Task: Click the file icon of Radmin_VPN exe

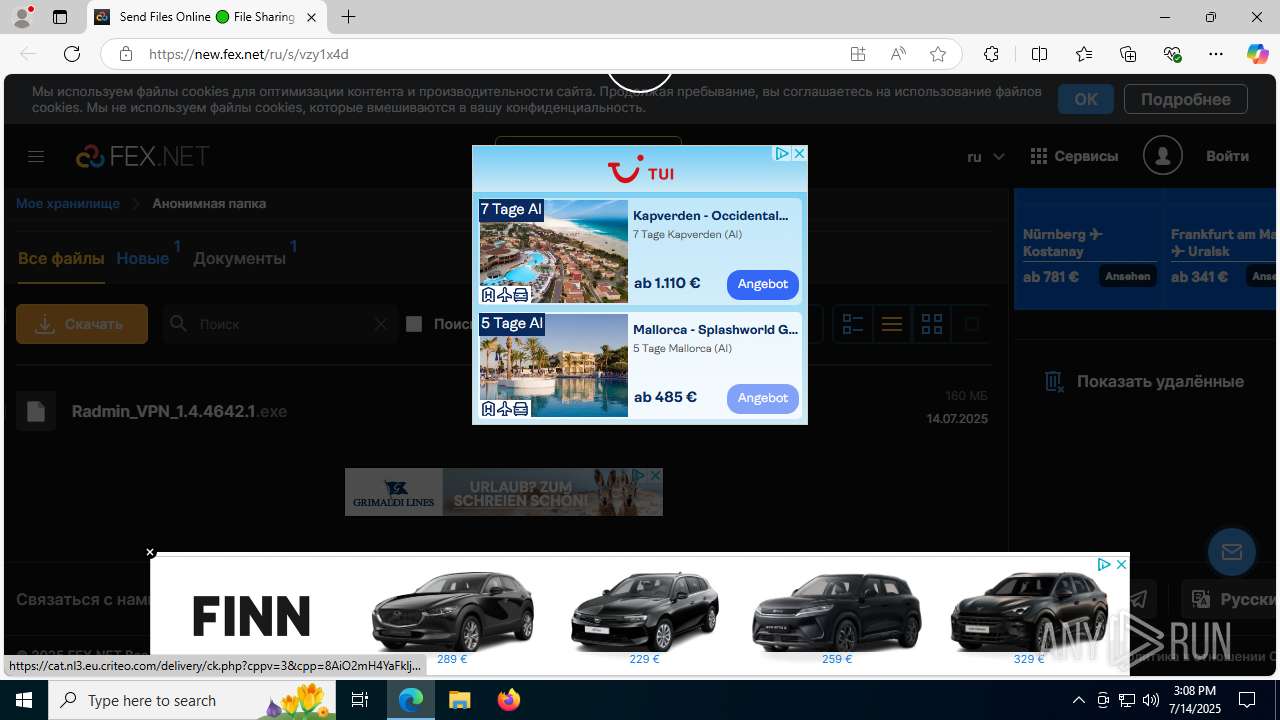Action: click(x=36, y=411)
